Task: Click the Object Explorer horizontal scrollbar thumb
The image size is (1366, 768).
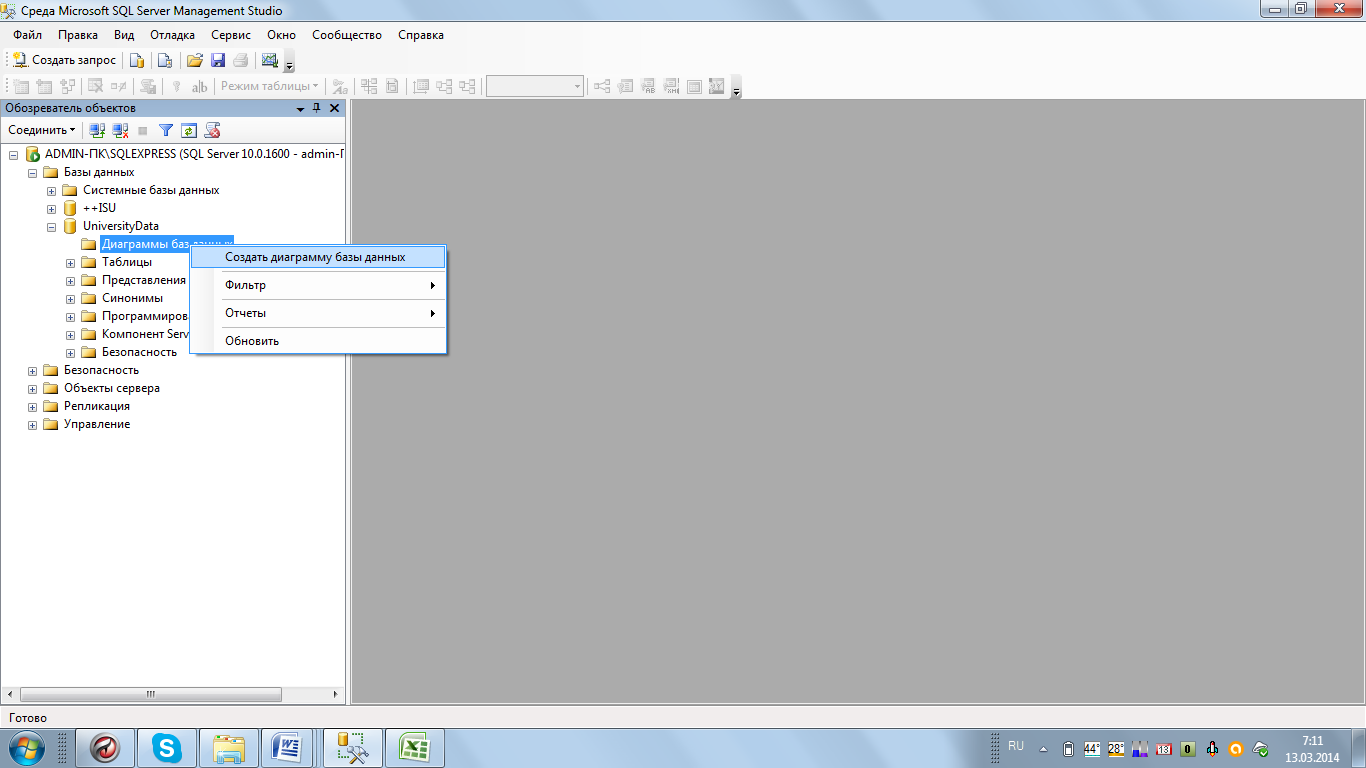Action: (x=150, y=693)
